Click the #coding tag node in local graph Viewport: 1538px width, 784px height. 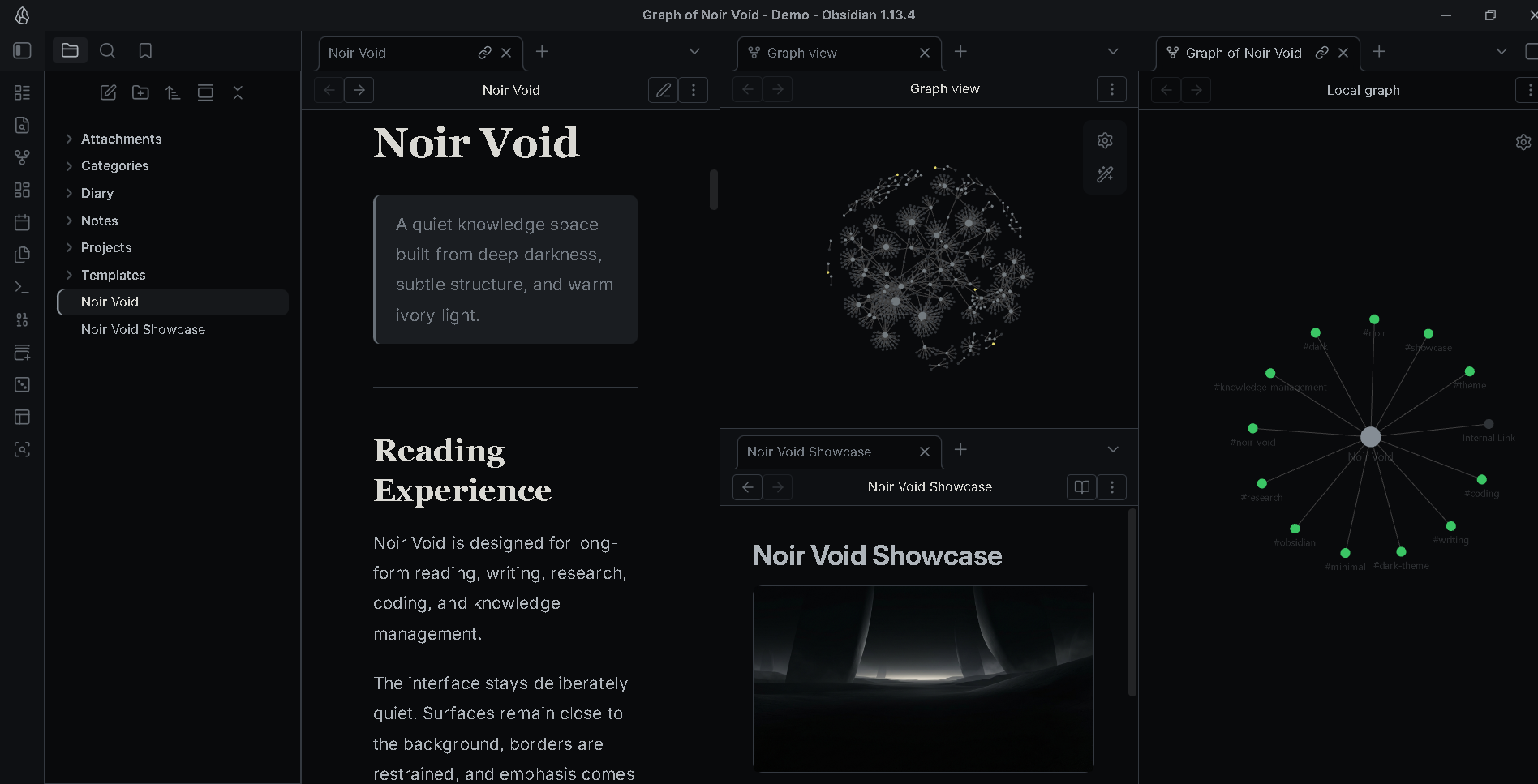click(1481, 479)
